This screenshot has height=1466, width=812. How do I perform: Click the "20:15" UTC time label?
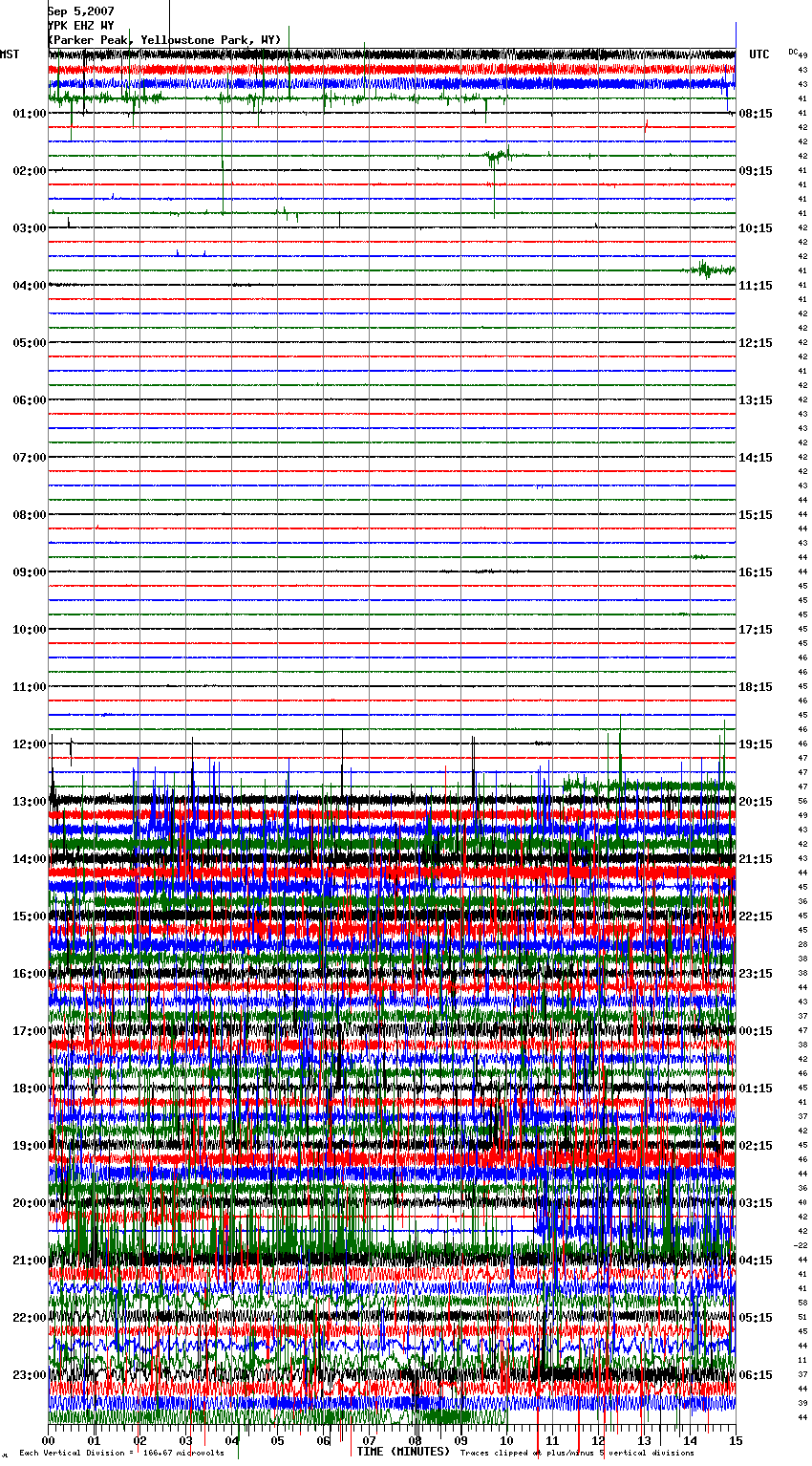tap(756, 802)
